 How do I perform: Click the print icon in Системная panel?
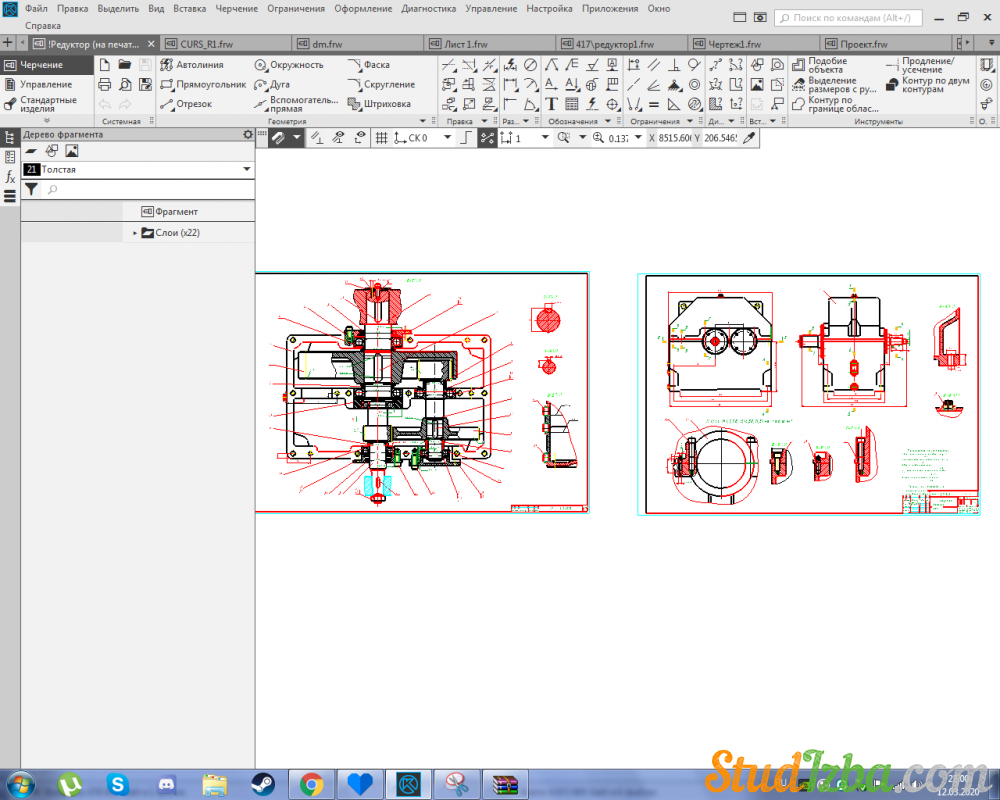pos(104,84)
